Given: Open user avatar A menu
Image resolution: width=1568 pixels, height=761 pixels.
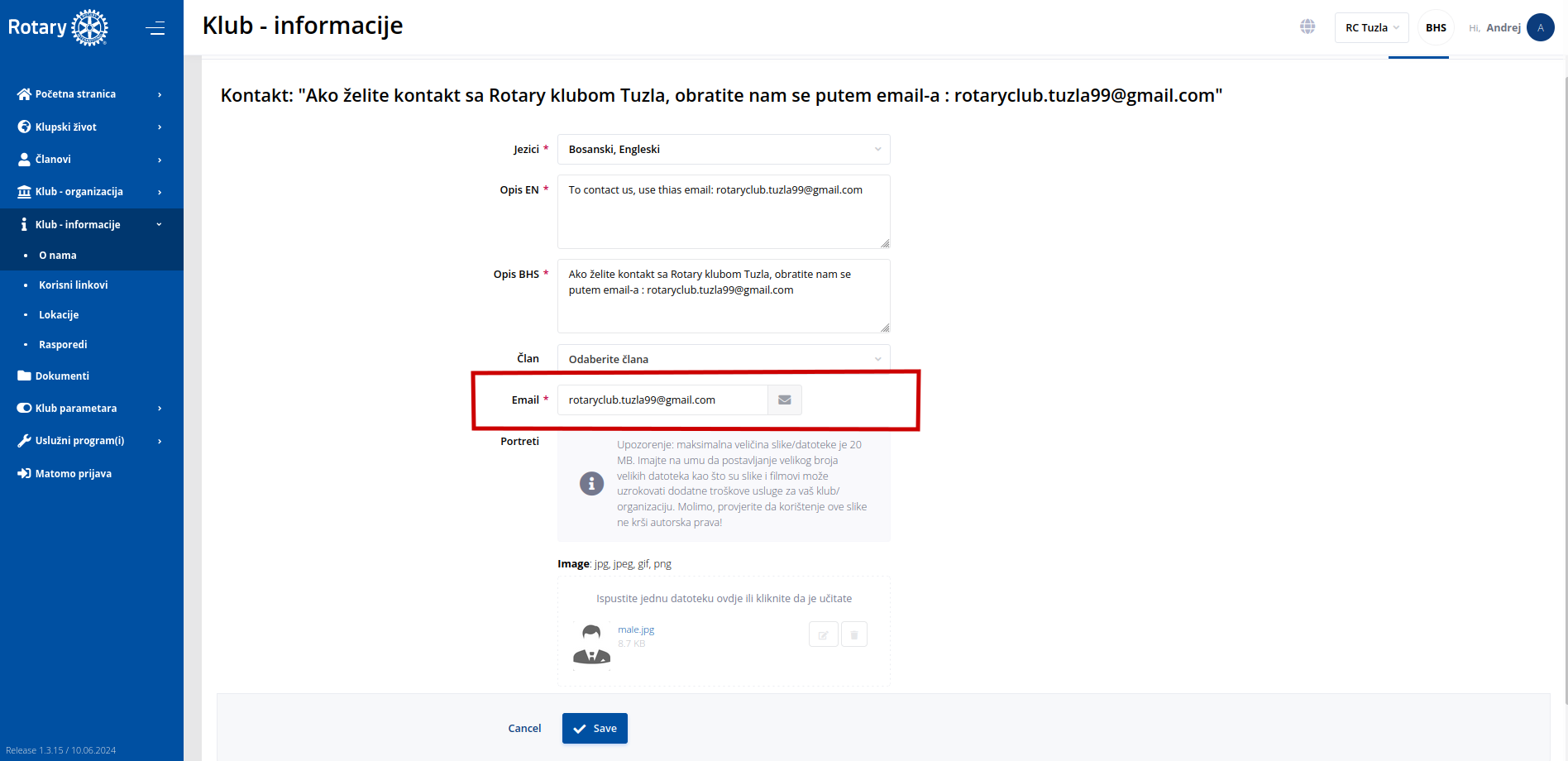Looking at the screenshot, I should (x=1540, y=27).
